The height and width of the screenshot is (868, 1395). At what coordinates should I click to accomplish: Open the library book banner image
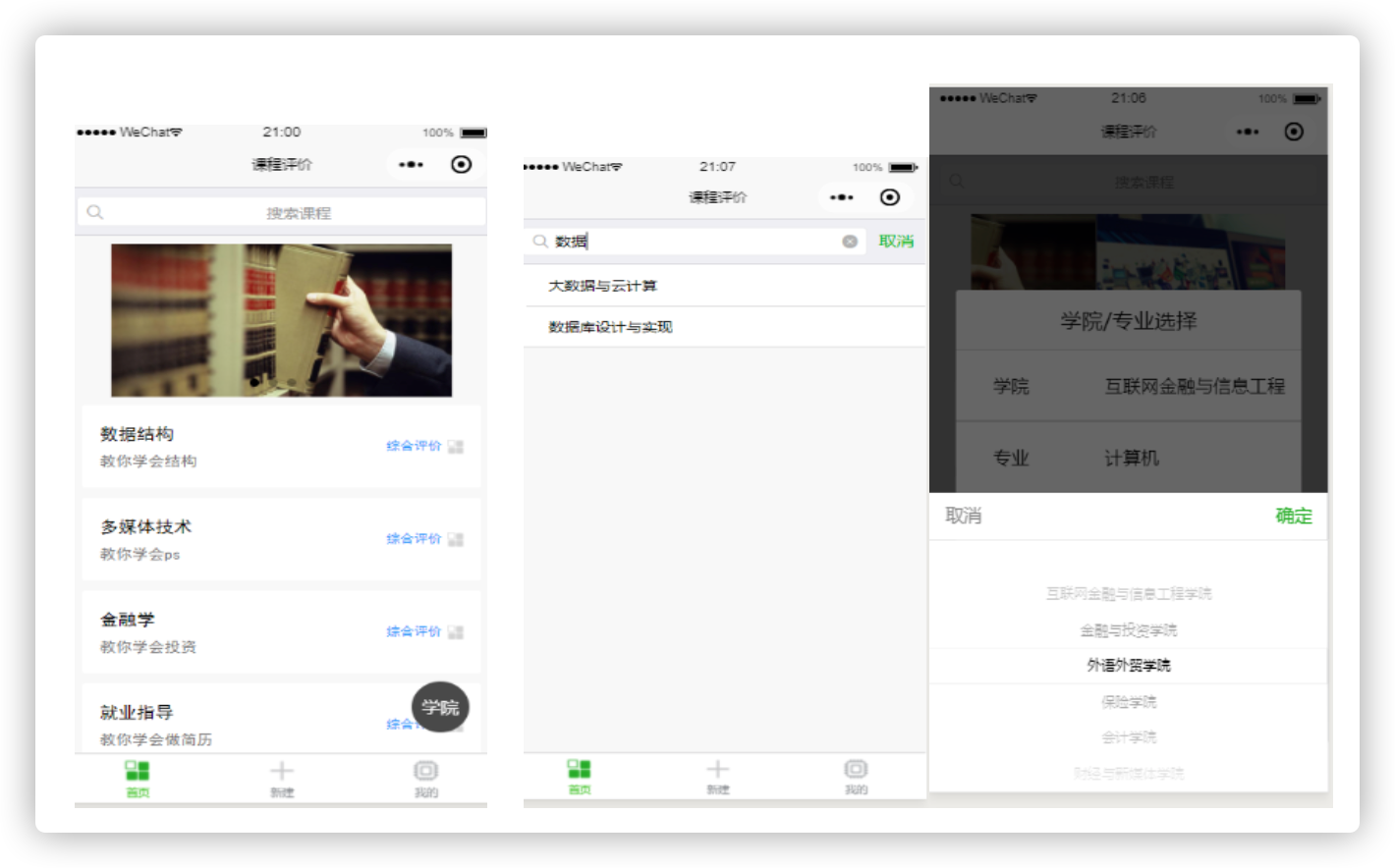(281, 320)
